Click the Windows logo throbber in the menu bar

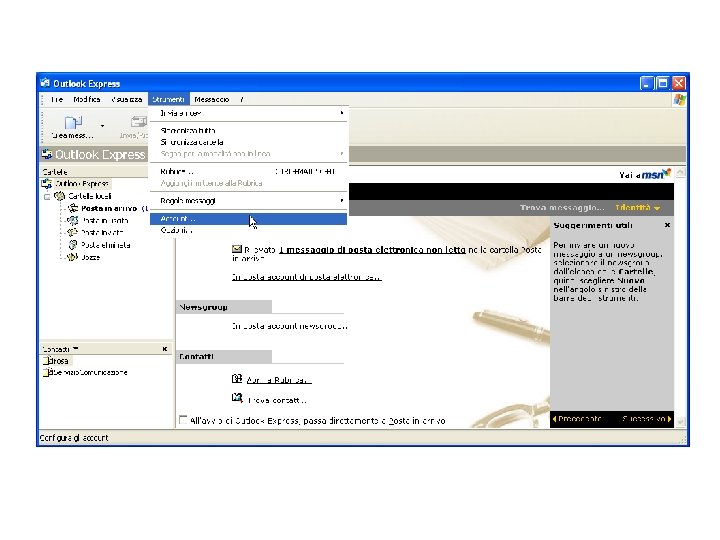679,100
